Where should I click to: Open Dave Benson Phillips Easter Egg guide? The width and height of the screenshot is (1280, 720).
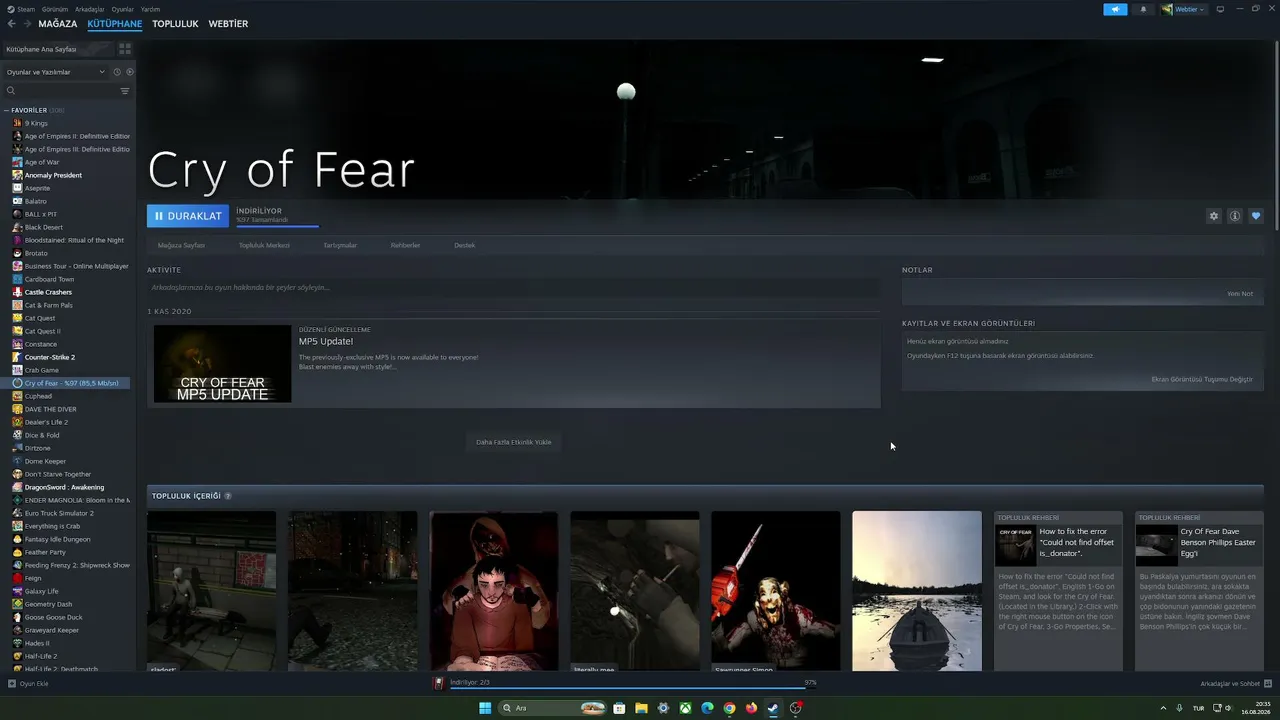click(x=1199, y=591)
